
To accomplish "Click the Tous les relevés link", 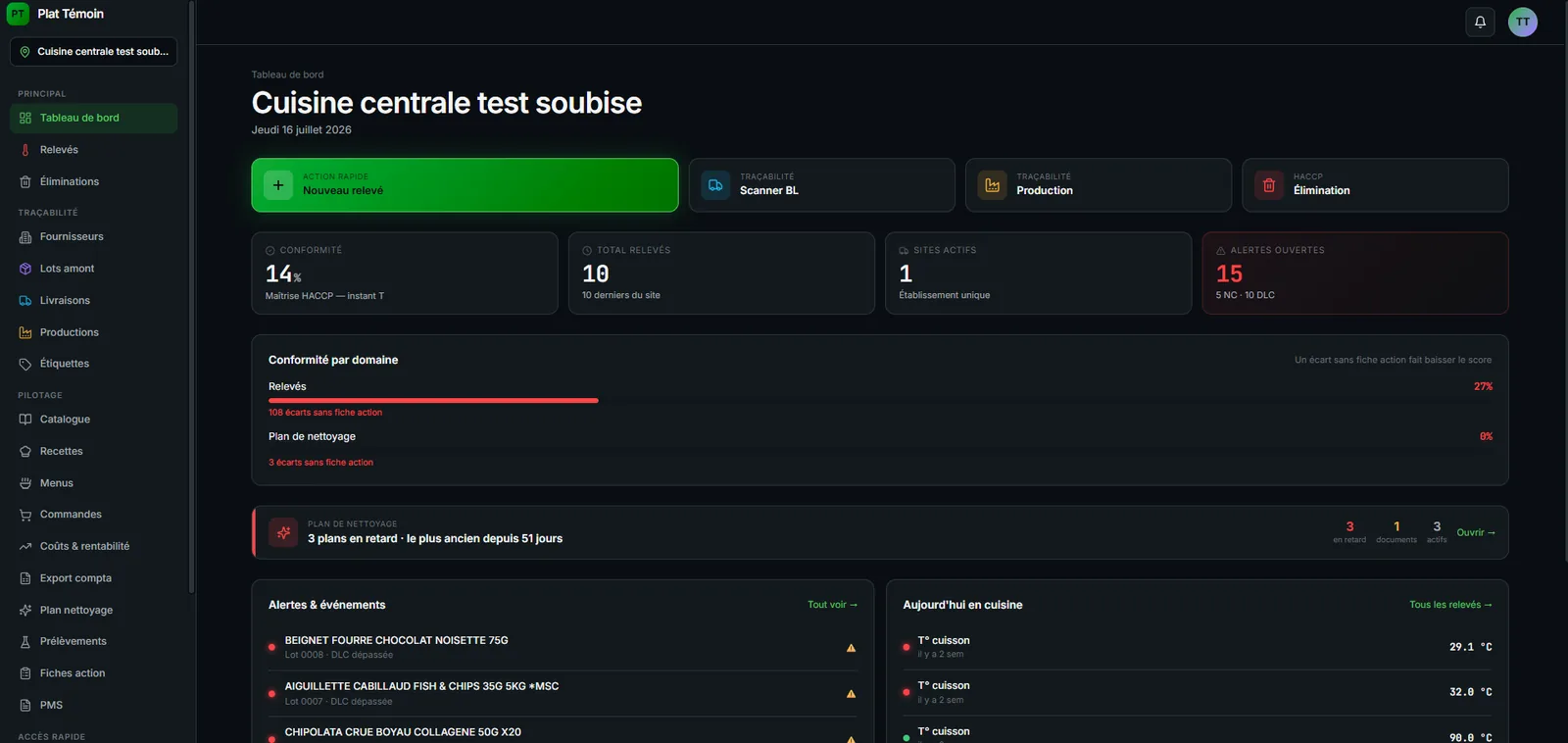I will pyautogui.click(x=1450, y=605).
